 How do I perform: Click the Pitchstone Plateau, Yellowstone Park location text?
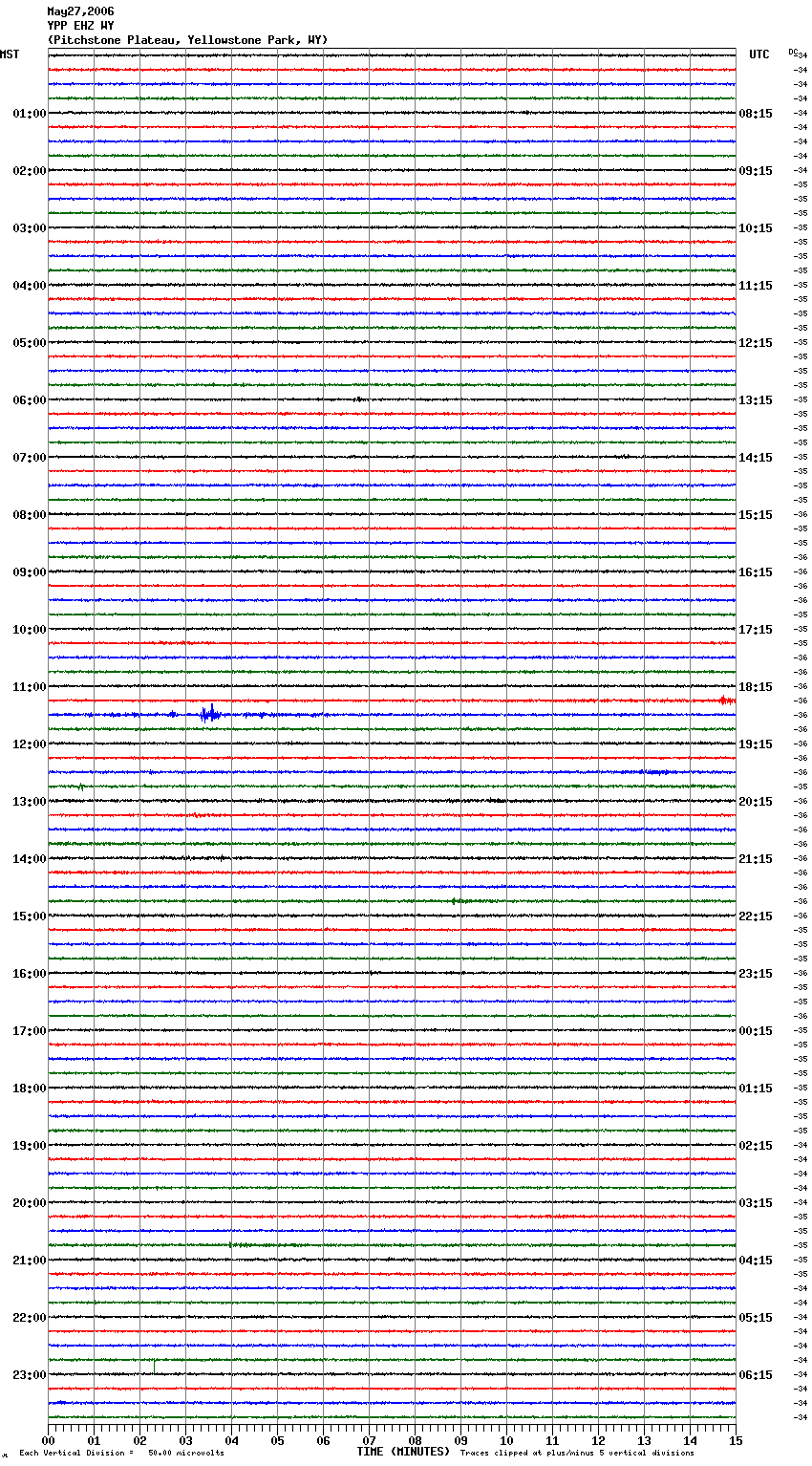[x=187, y=40]
